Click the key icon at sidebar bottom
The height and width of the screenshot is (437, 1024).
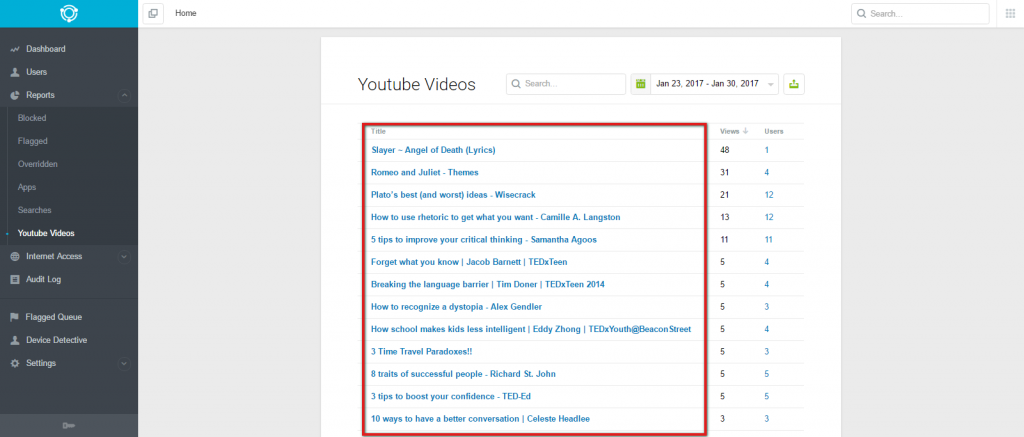(69, 426)
